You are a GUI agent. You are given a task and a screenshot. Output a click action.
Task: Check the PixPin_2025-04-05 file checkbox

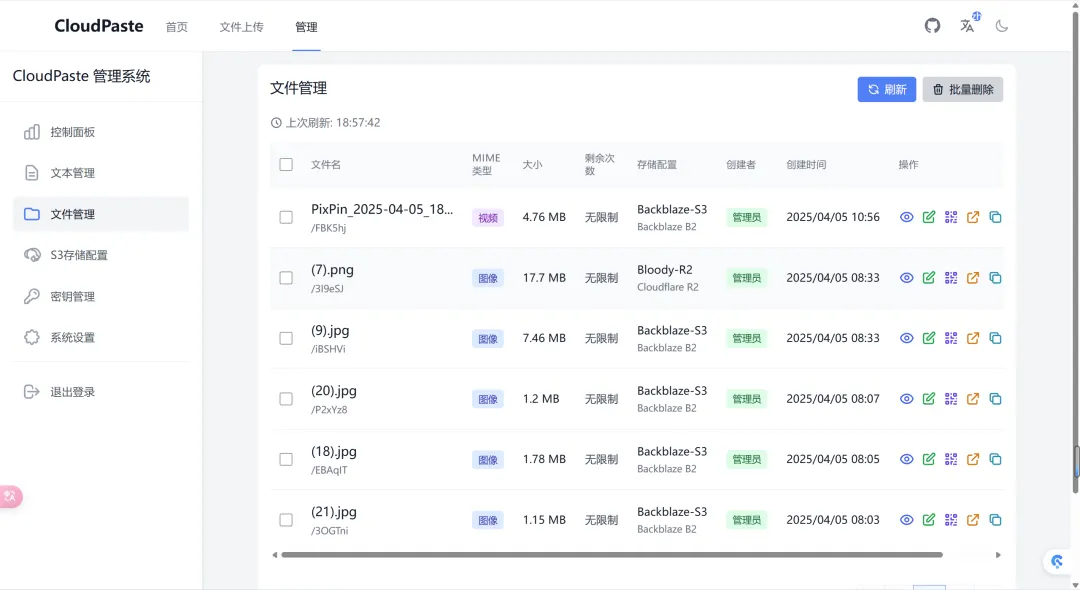[286, 218]
